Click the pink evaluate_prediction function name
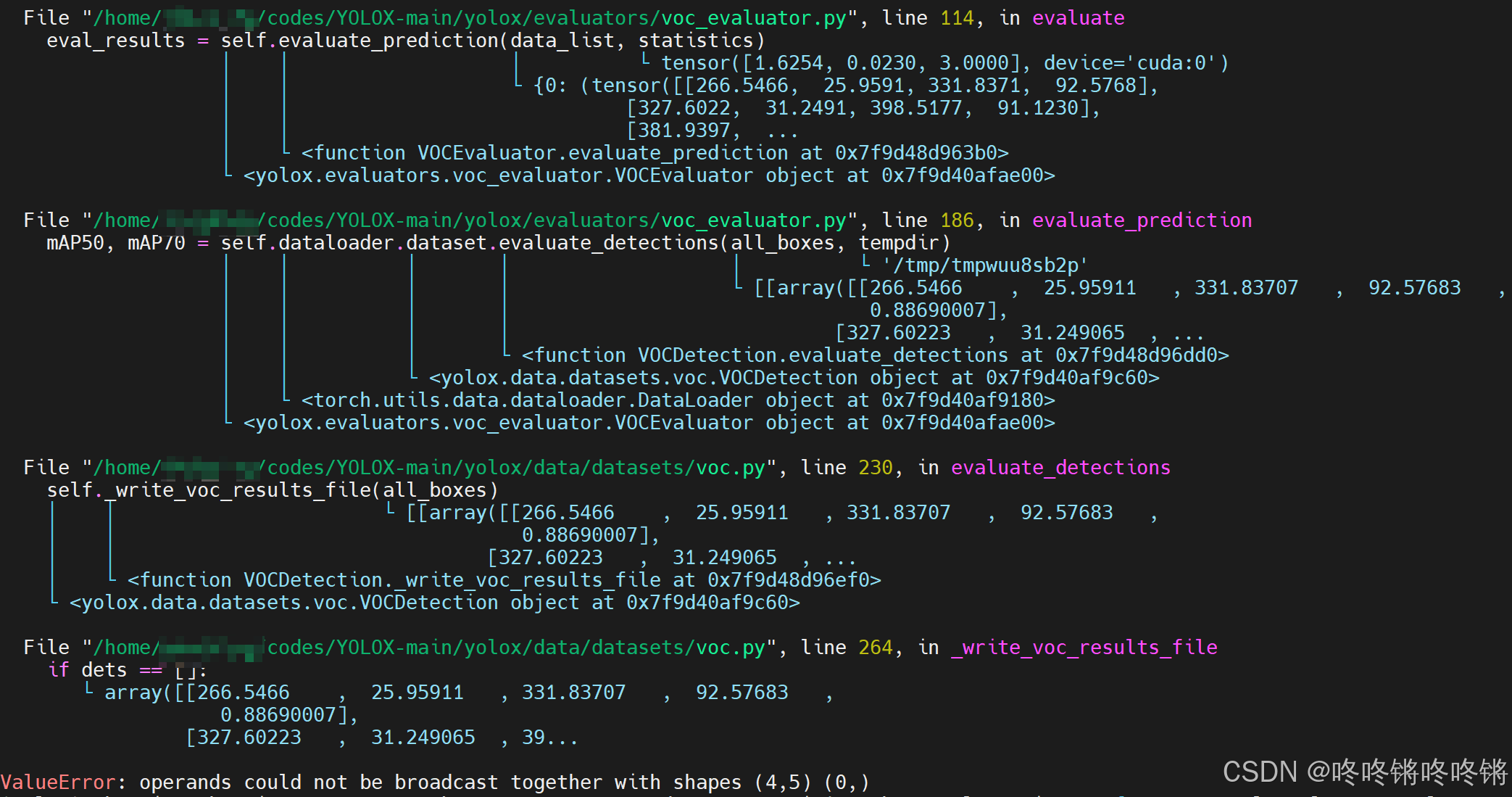The image size is (1512, 797). (1142, 220)
